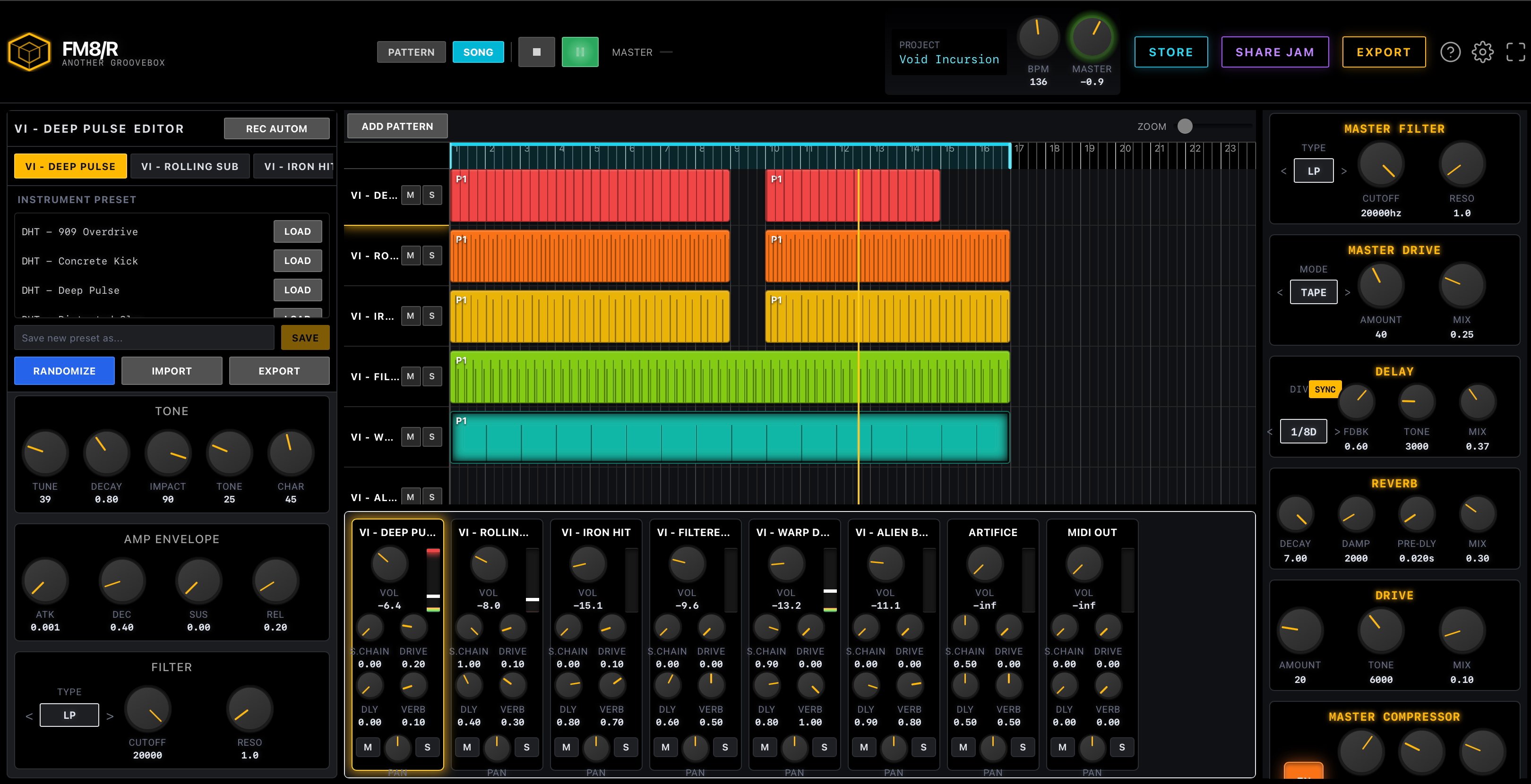Toggle the delay SYNC button

(x=1324, y=390)
